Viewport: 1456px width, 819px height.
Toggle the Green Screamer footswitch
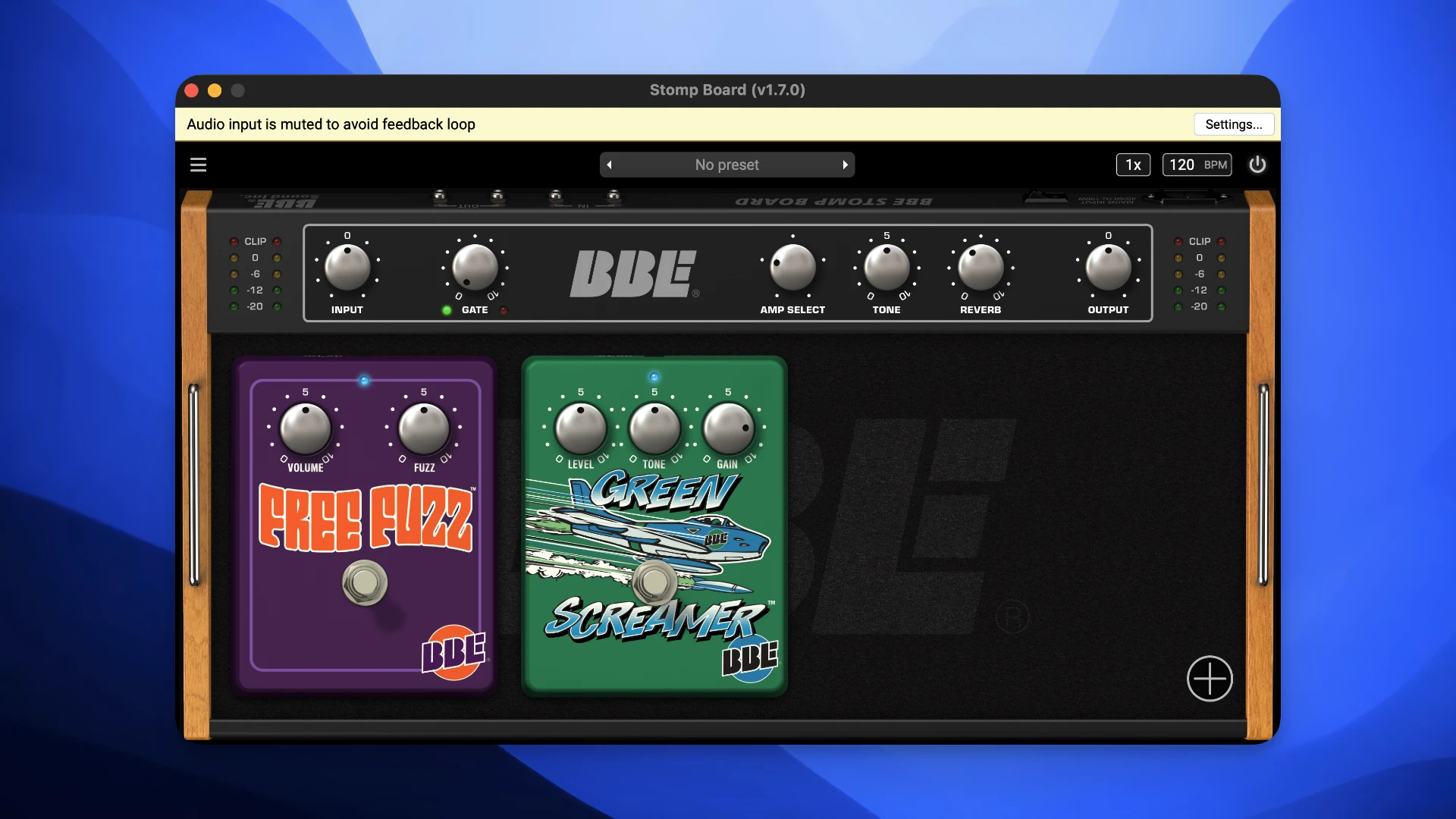pos(654,582)
